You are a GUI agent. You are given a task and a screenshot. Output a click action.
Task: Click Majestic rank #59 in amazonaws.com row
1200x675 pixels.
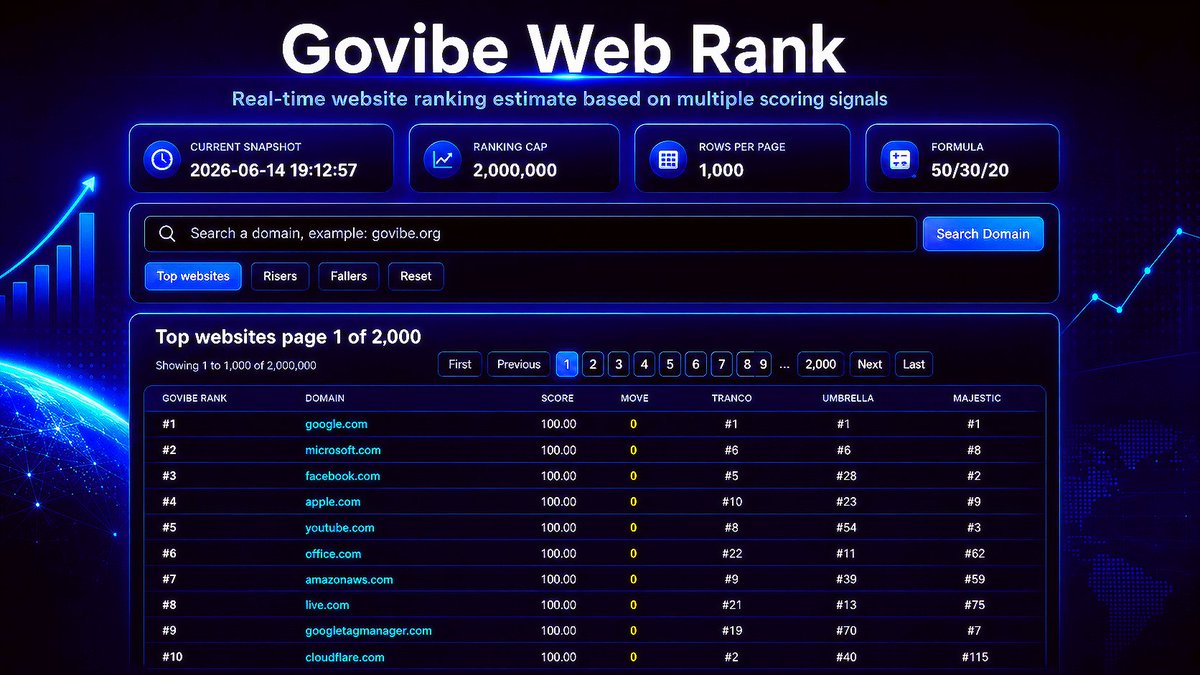975,580
